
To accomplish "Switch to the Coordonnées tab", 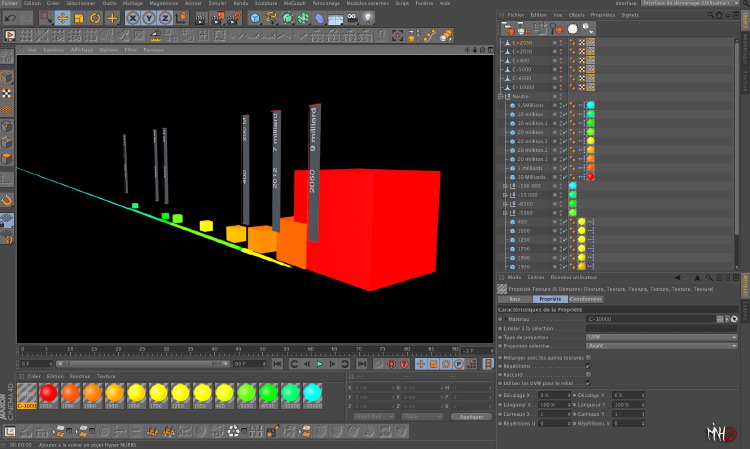I will click(x=585, y=299).
